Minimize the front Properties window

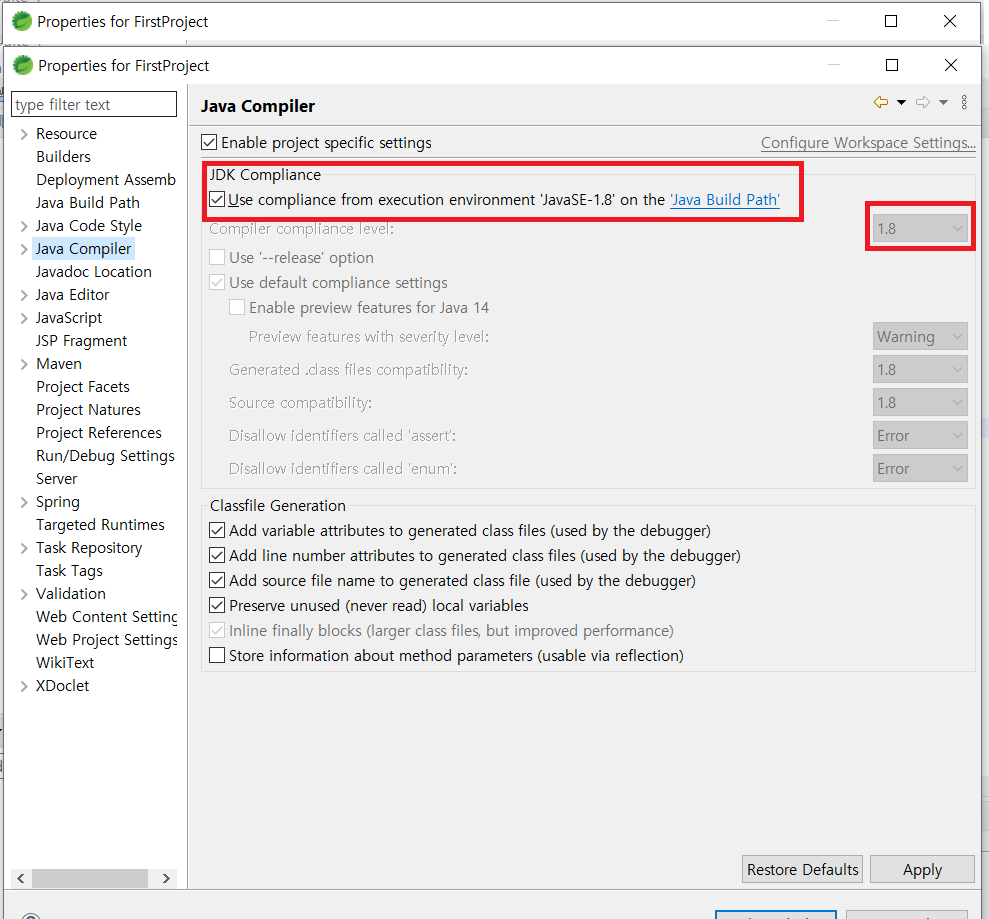pyautogui.click(x=834, y=65)
